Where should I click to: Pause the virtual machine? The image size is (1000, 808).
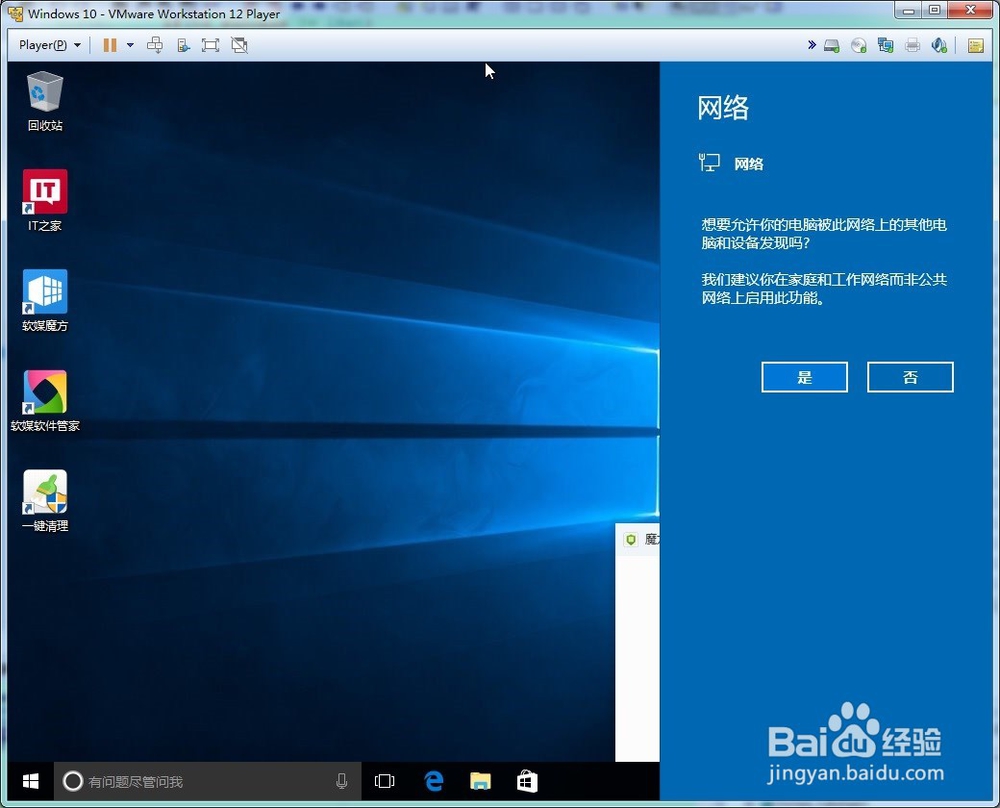(110, 45)
